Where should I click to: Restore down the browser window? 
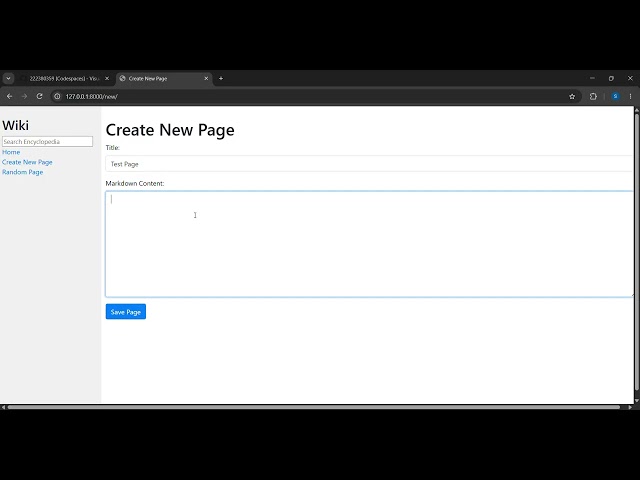pos(611,78)
